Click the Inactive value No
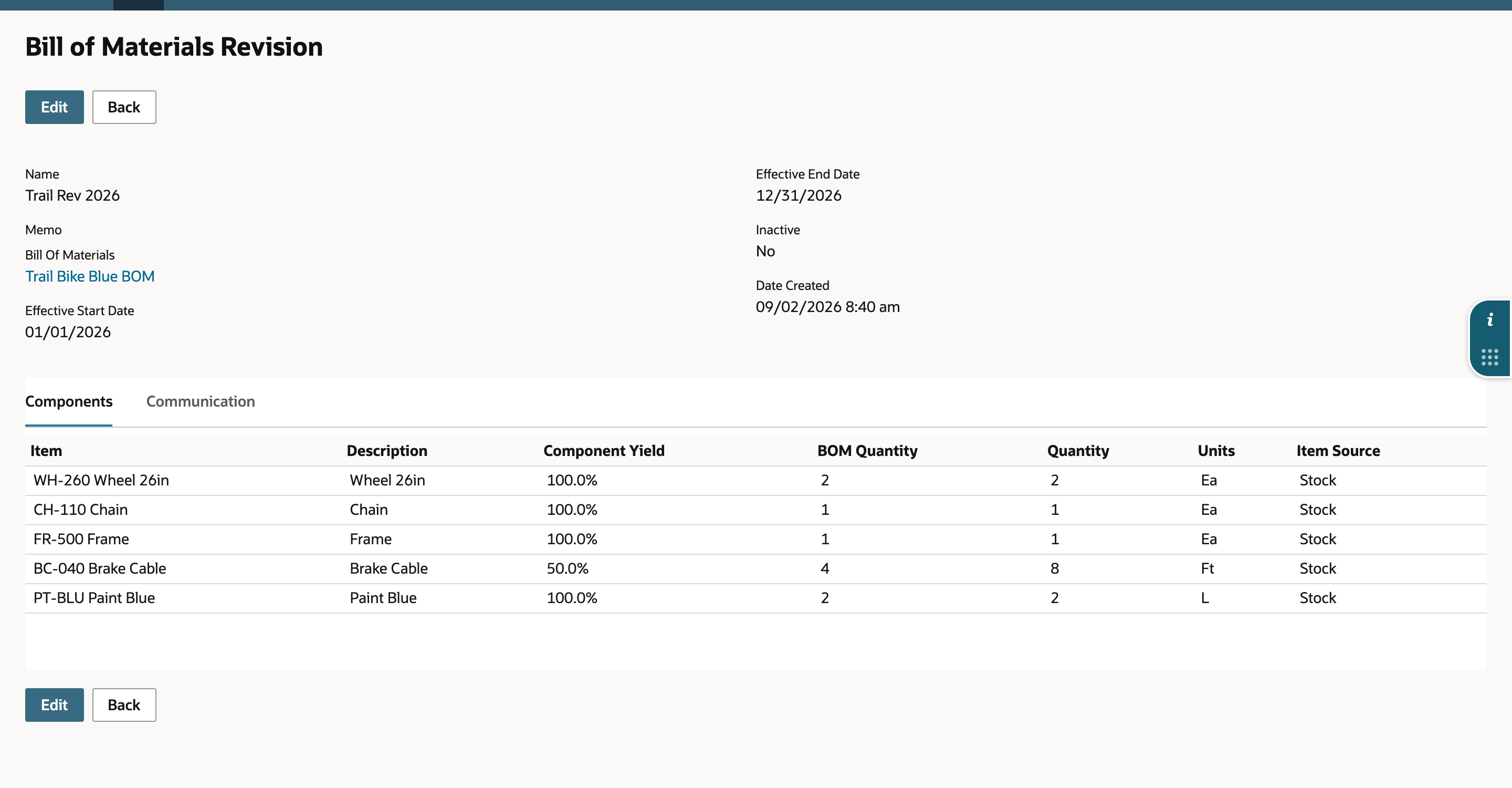The height and width of the screenshot is (788, 1512). click(x=765, y=251)
